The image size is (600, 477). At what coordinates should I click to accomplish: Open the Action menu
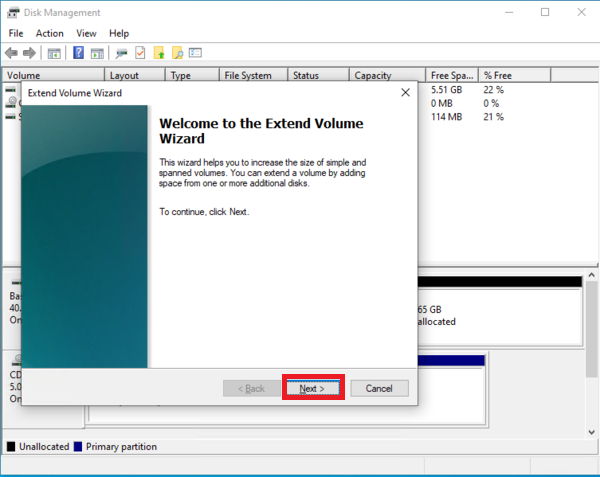point(49,33)
